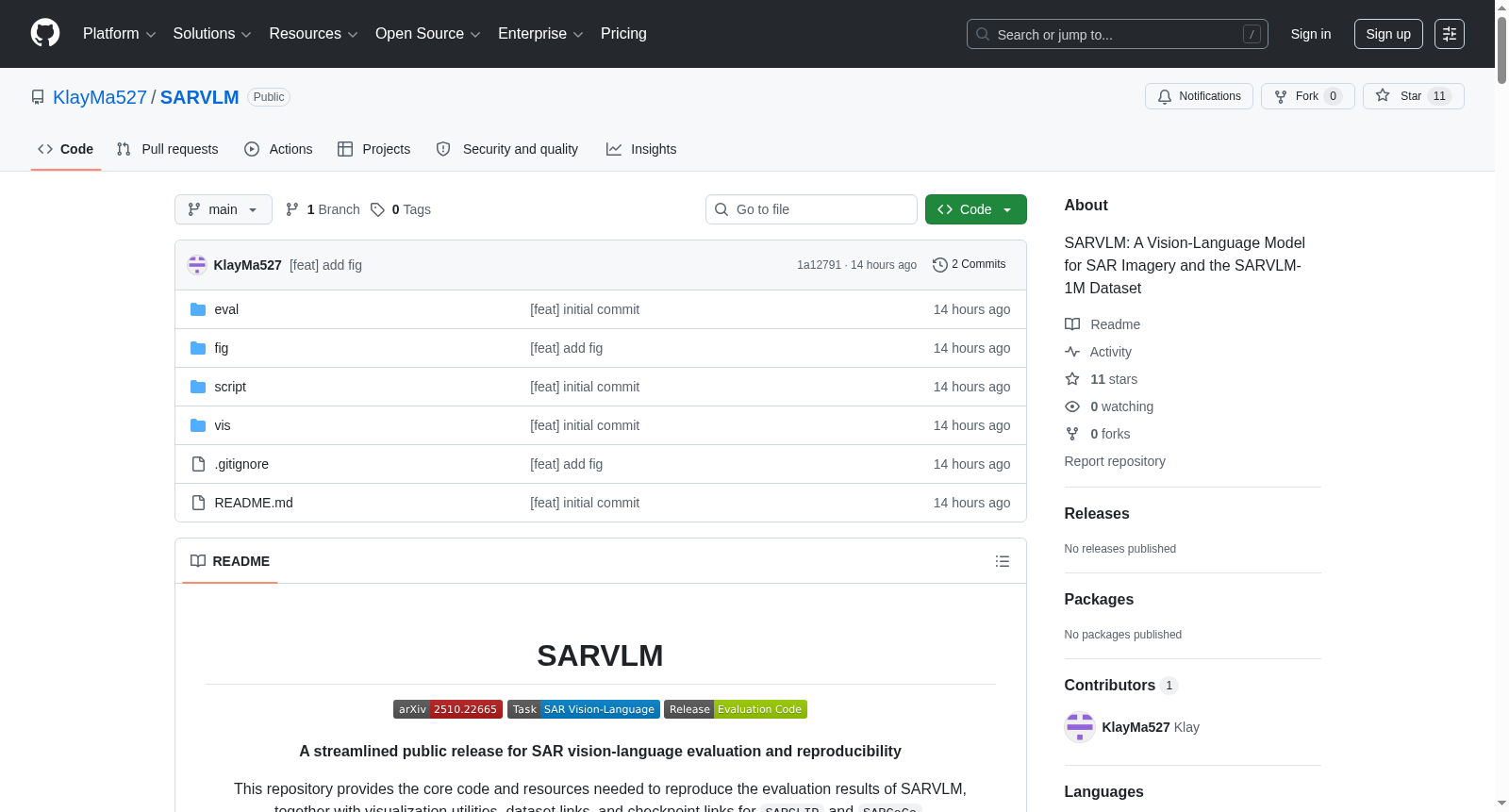This screenshot has height=812, width=1509.
Task: Click the star icon beside 11 stars
Action: pyautogui.click(x=1072, y=379)
